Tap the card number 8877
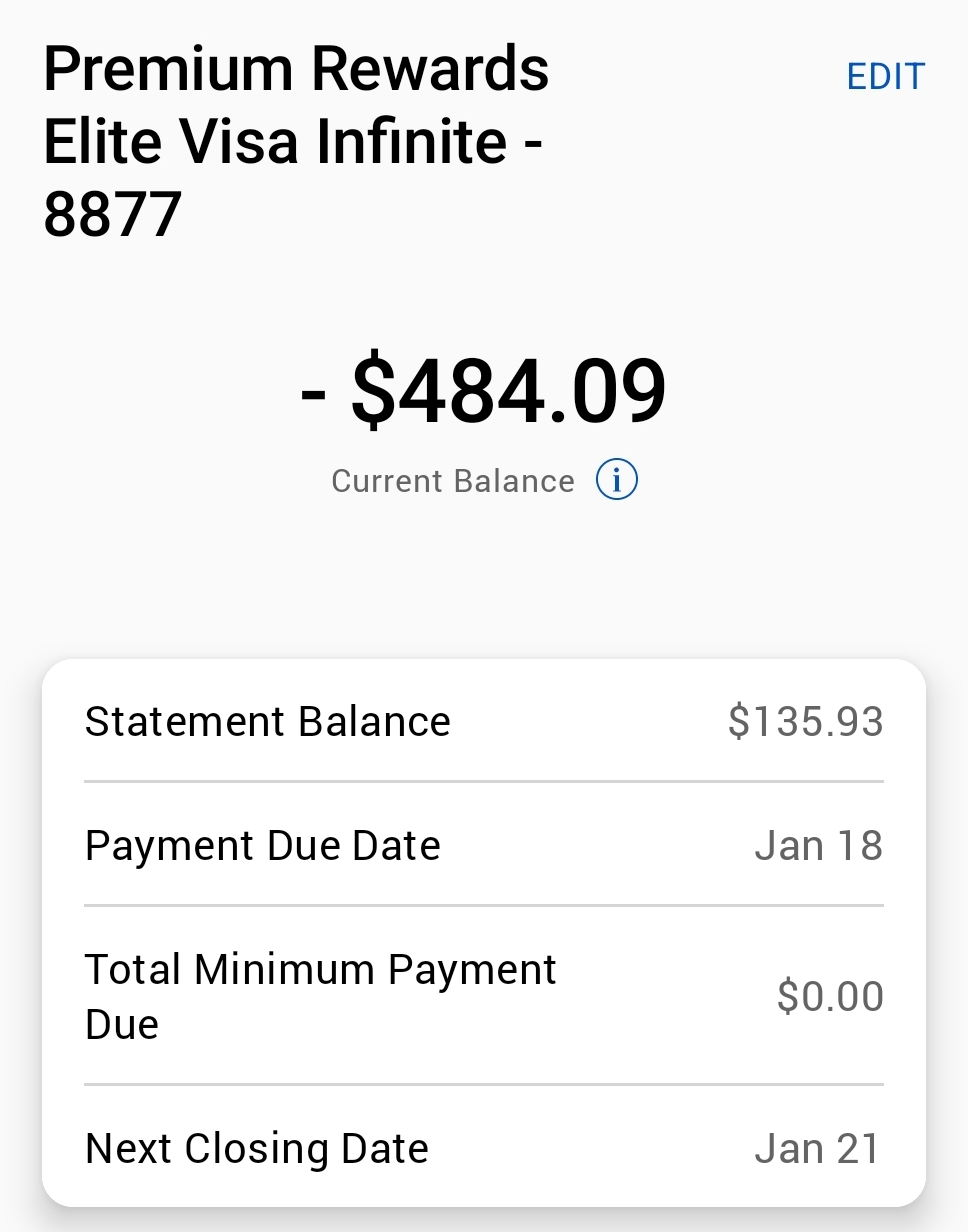 [112, 213]
